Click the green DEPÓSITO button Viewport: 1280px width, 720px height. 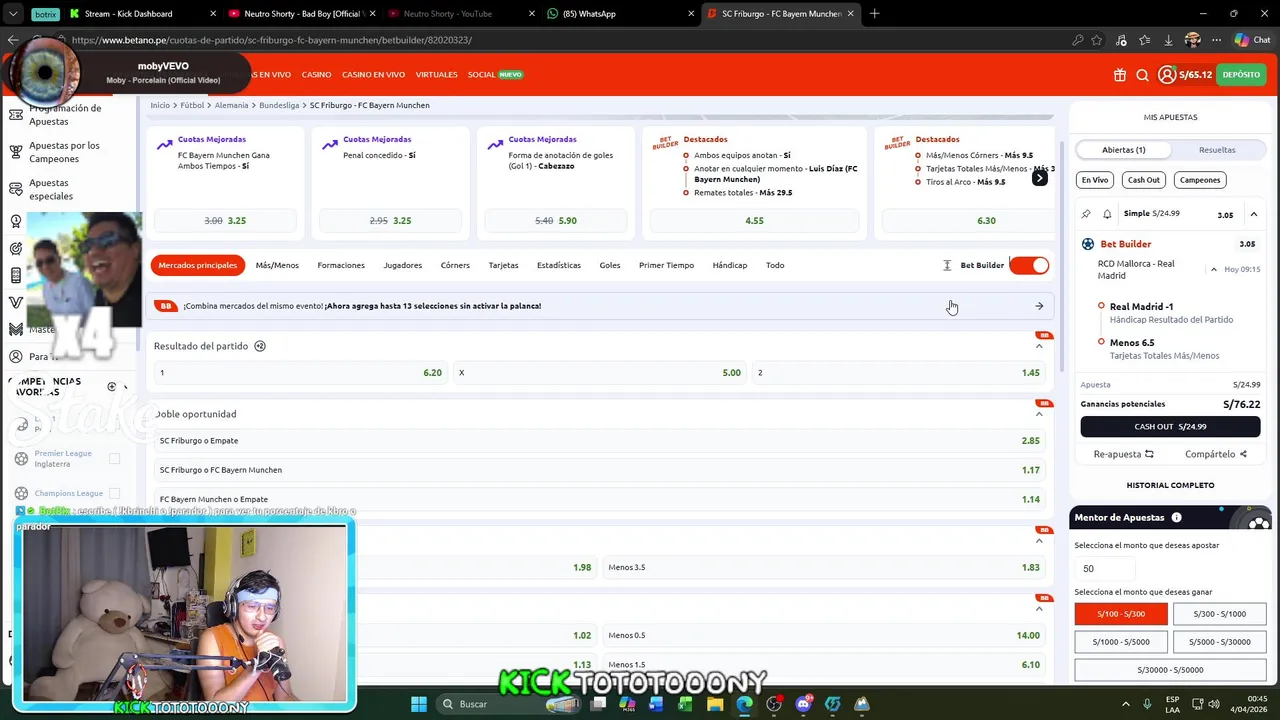[1241, 75]
